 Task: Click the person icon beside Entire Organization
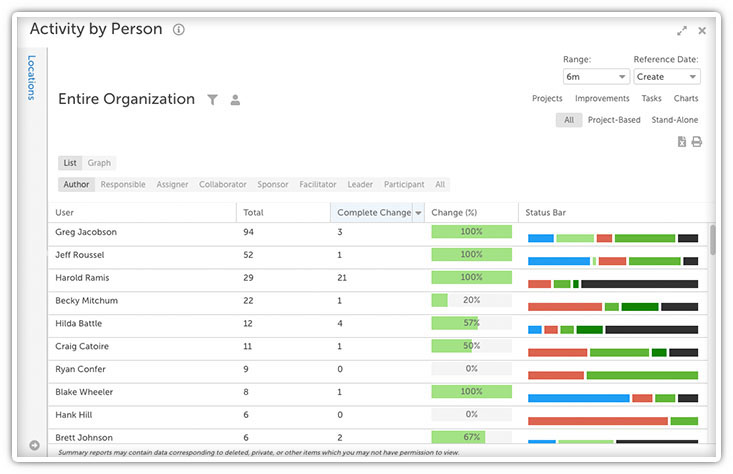coord(235,100)
